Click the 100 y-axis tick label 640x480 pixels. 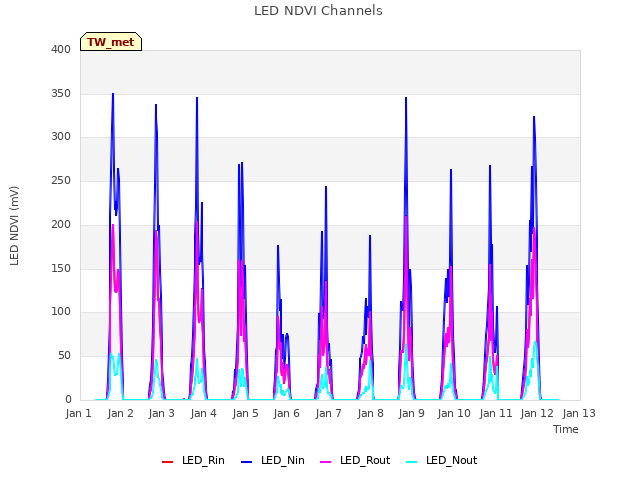pyautogui.click(x=61, y=312)
